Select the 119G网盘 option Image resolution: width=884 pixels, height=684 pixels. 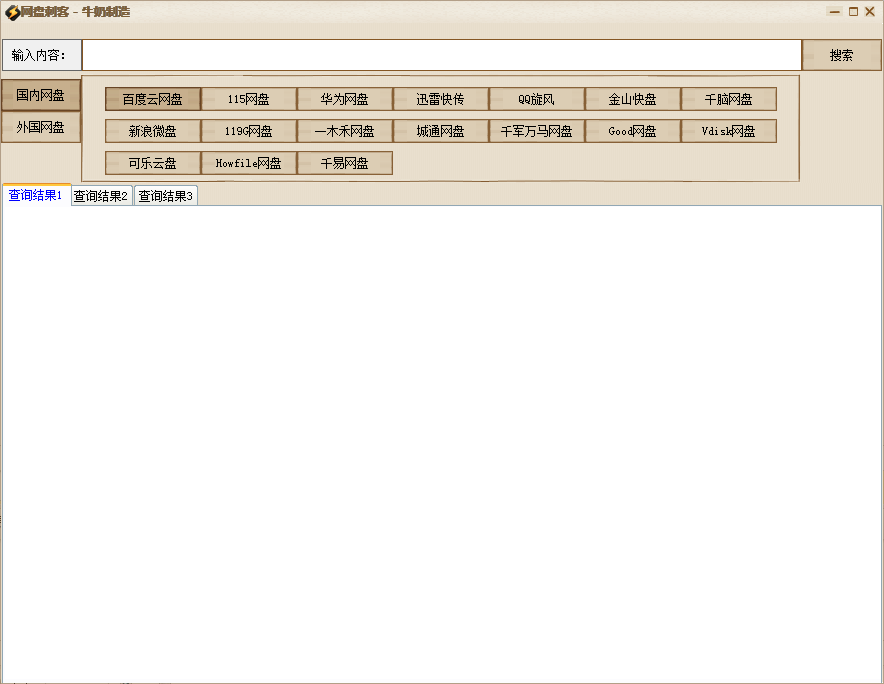pyautogui.click(x=249, y=131)
